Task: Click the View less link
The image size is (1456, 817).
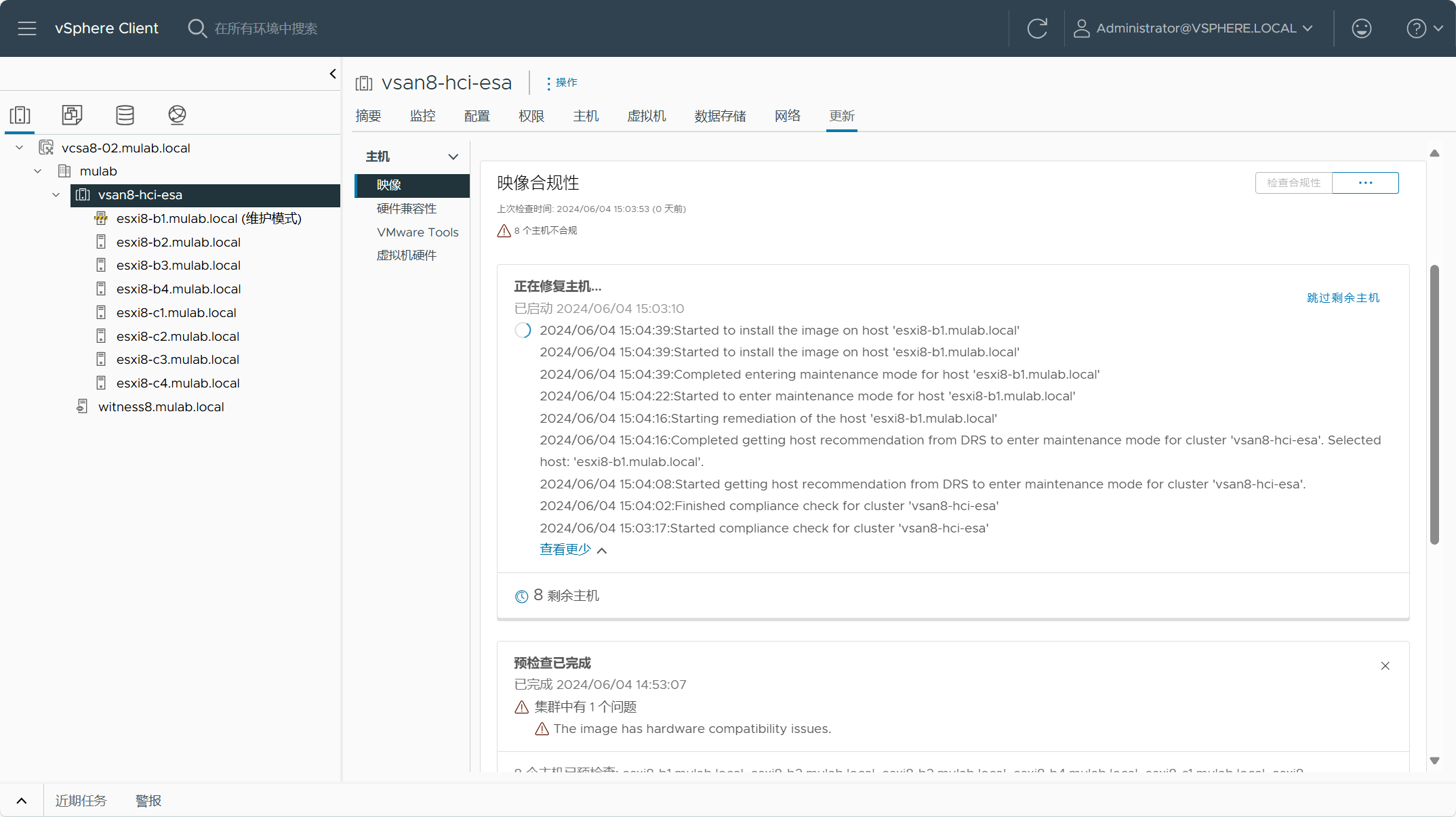Action: click(565, 549)
